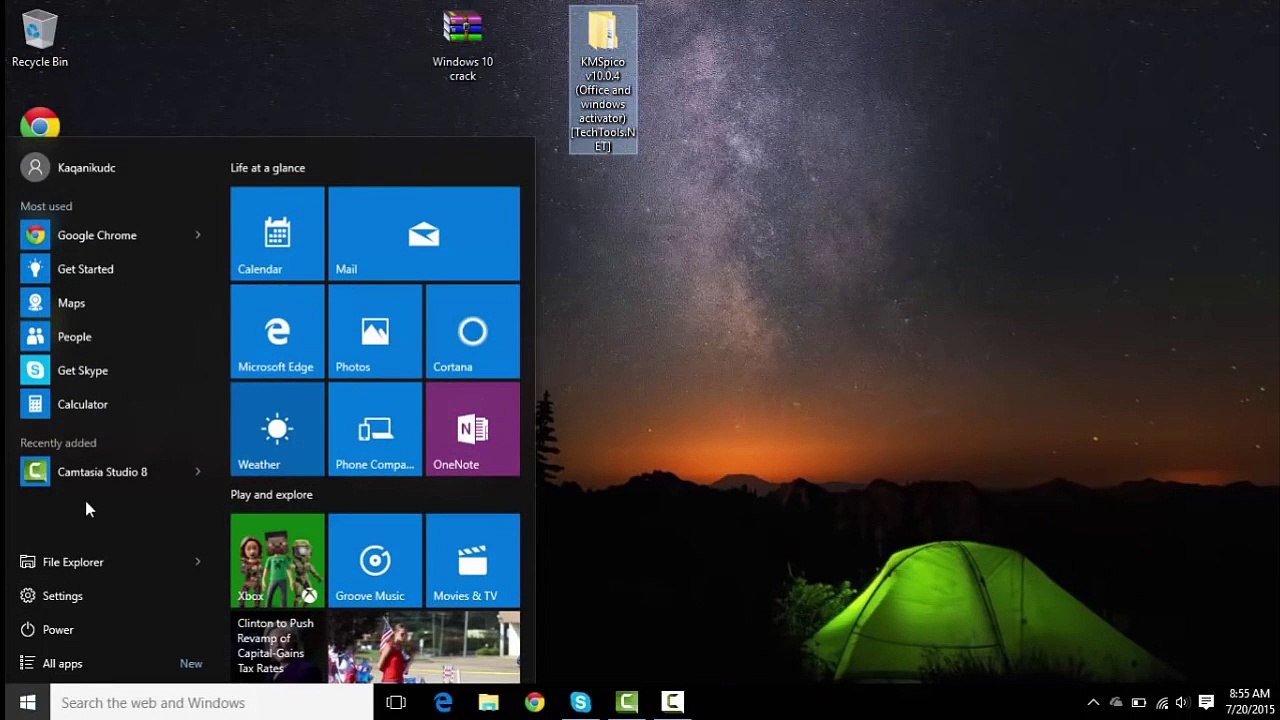Viewport: 1280px width, 720px height.
Task: Open the white Camtasia Recorder taskbar icon
Action: click(x=673, y=702)
